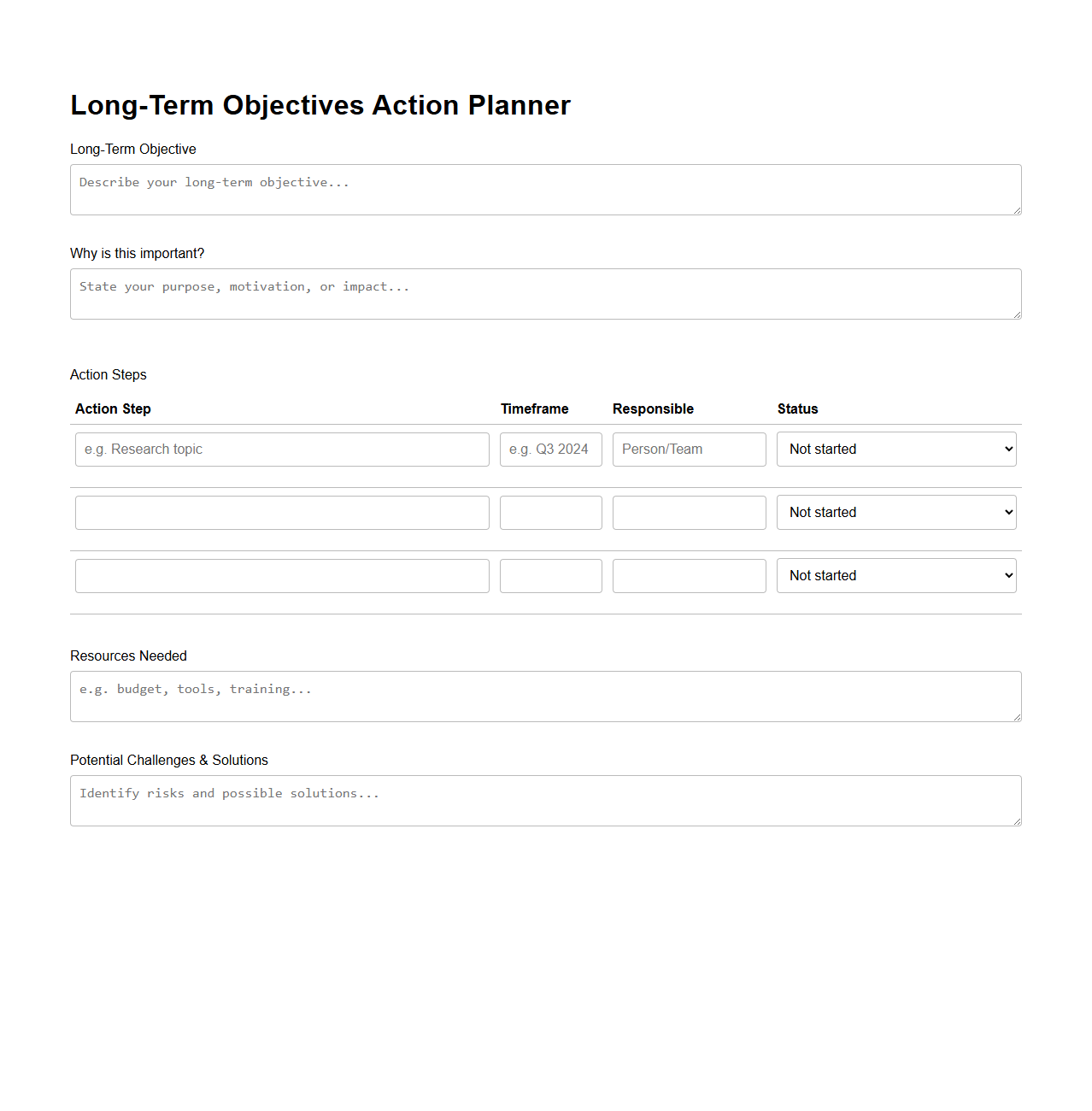Image resolution: width=1092 pixels, height=1111 pixels.
Task: Open the Status dropdown for the third action step
Action: [895, 575]
